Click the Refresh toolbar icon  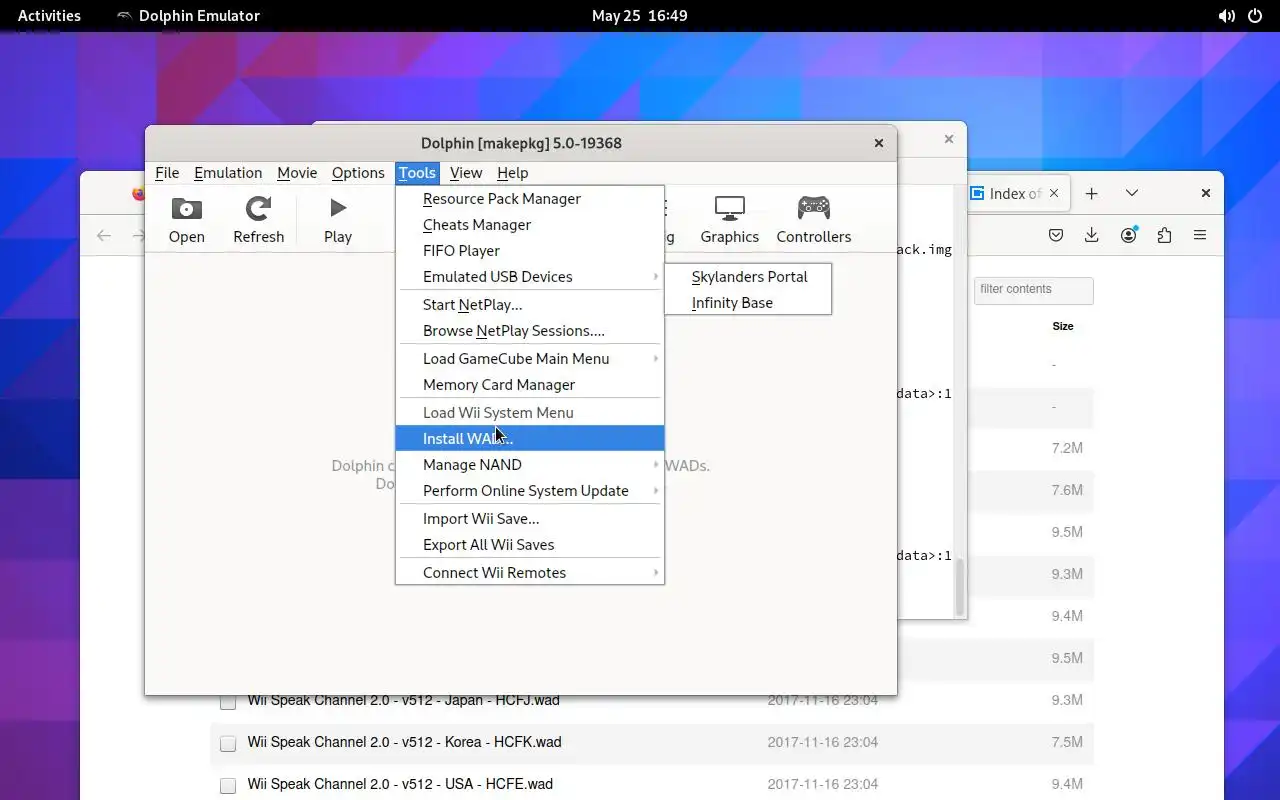(x=258, y=220)
